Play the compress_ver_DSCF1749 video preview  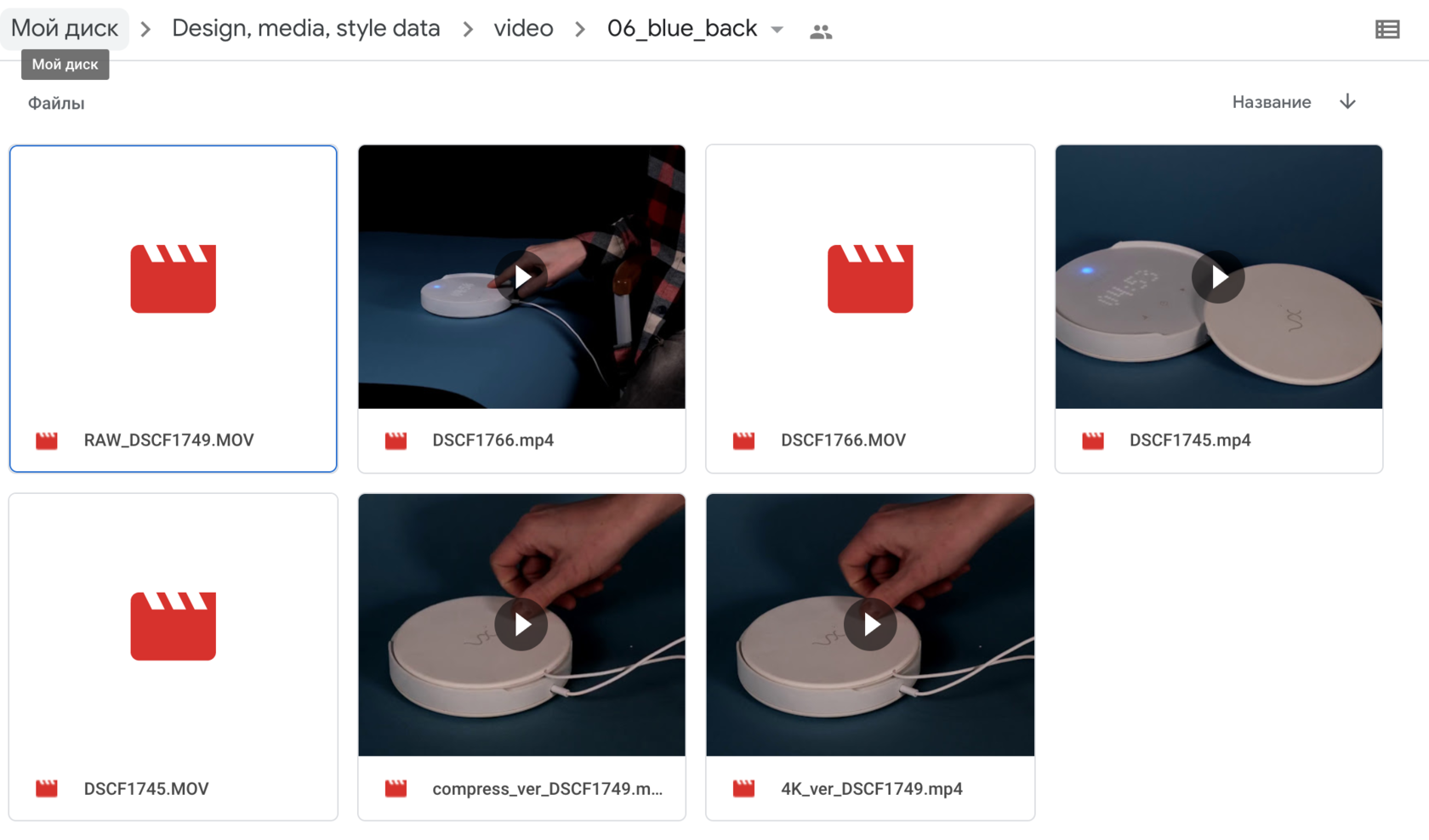(x=521, y=624)
